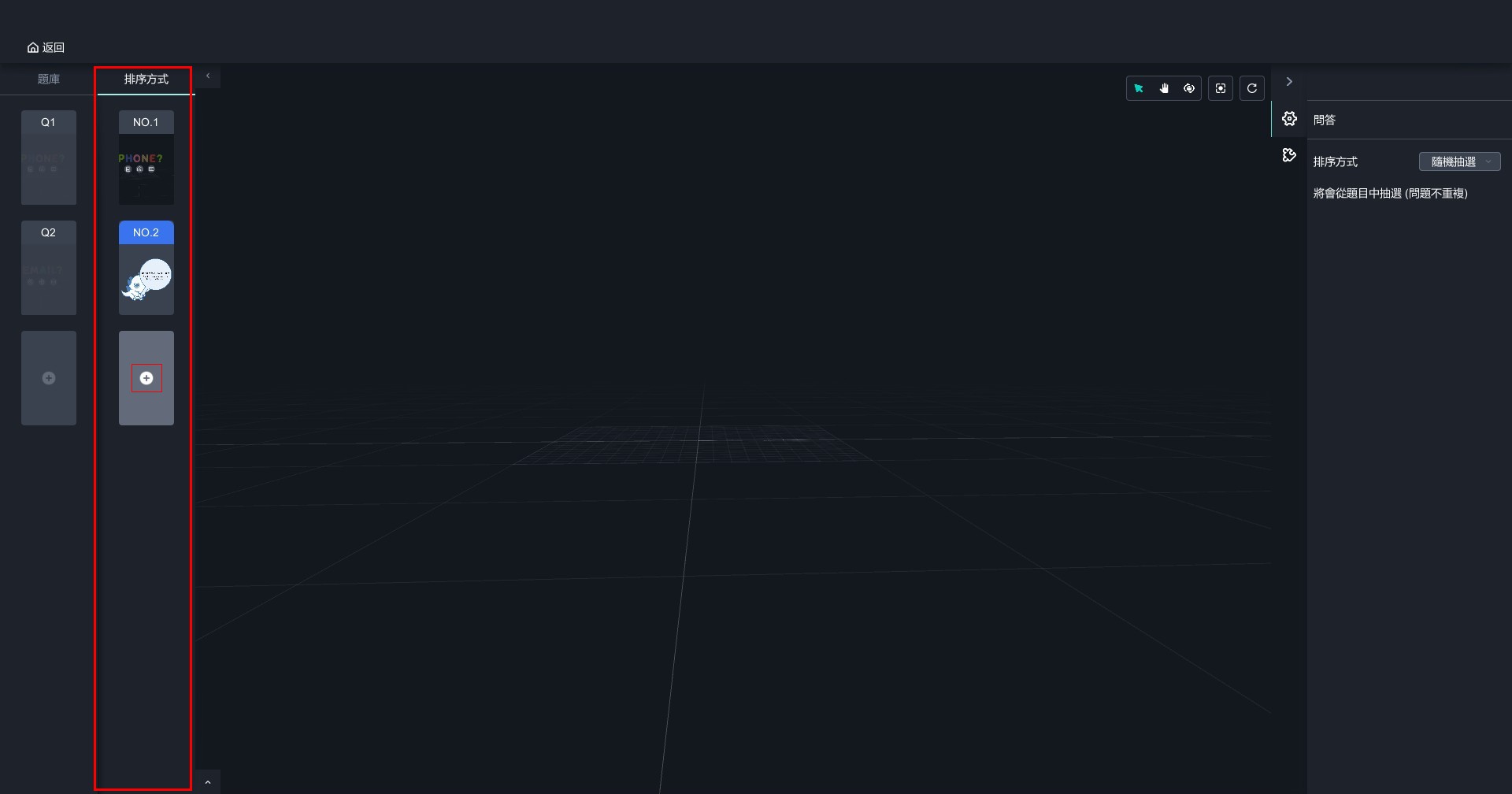Activate the hand pan tool

tap(1164, 88)
